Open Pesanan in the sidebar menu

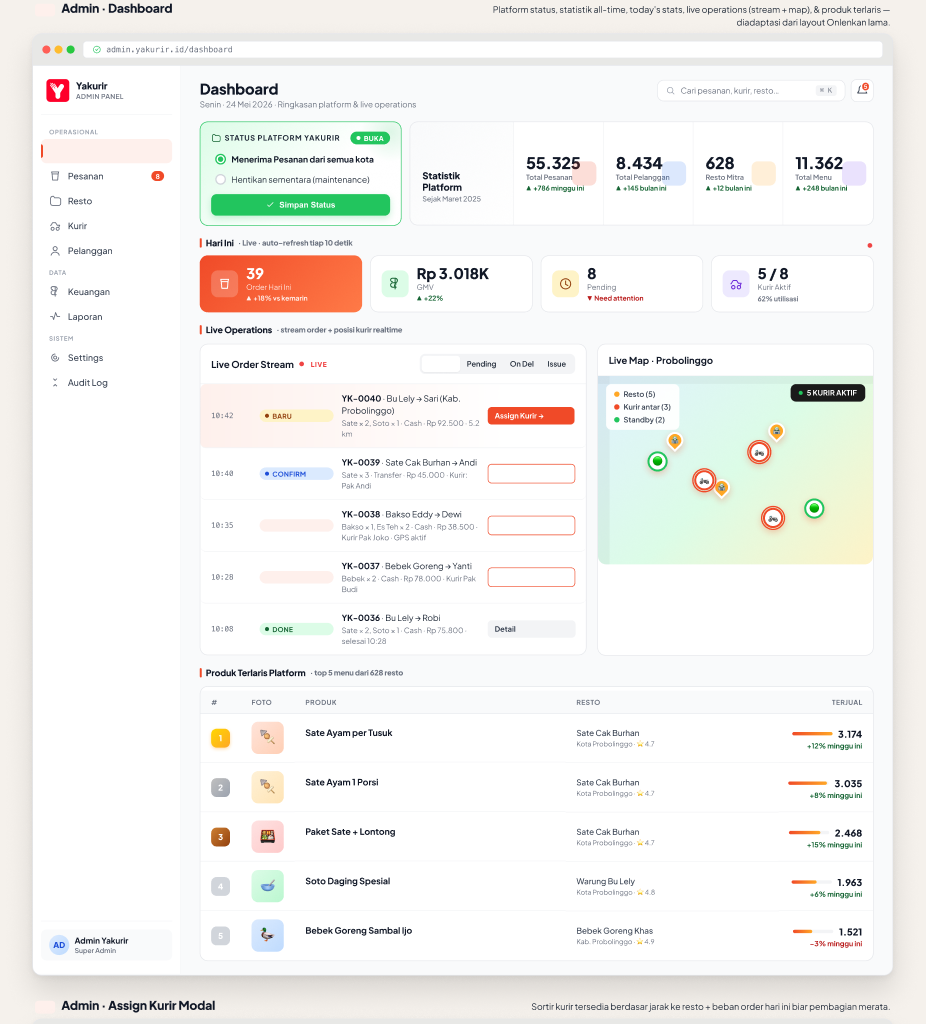coord(106,176)
